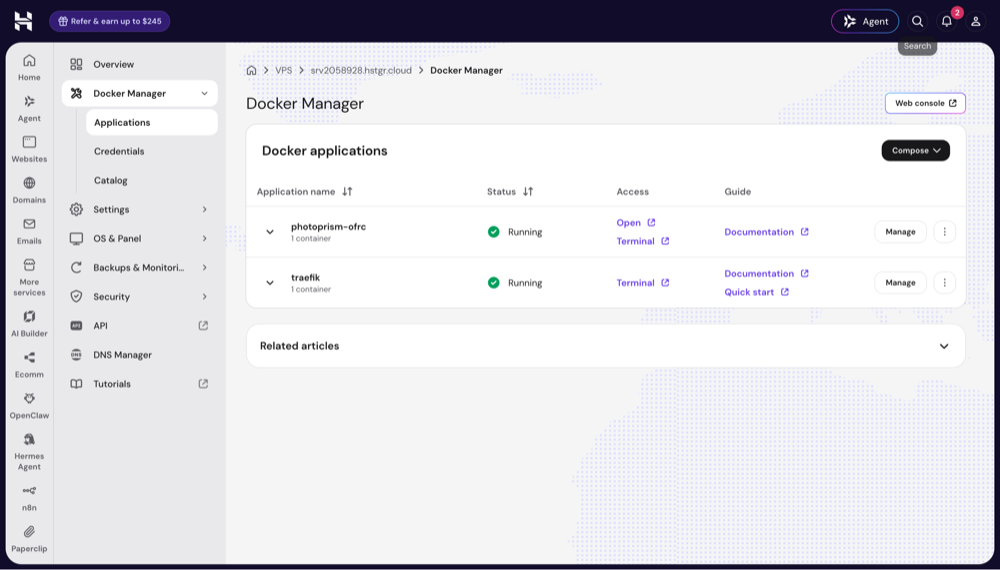Expand Backups & Monitoring submenu
Screen dimensions: 1000x570
coord(204,267)
